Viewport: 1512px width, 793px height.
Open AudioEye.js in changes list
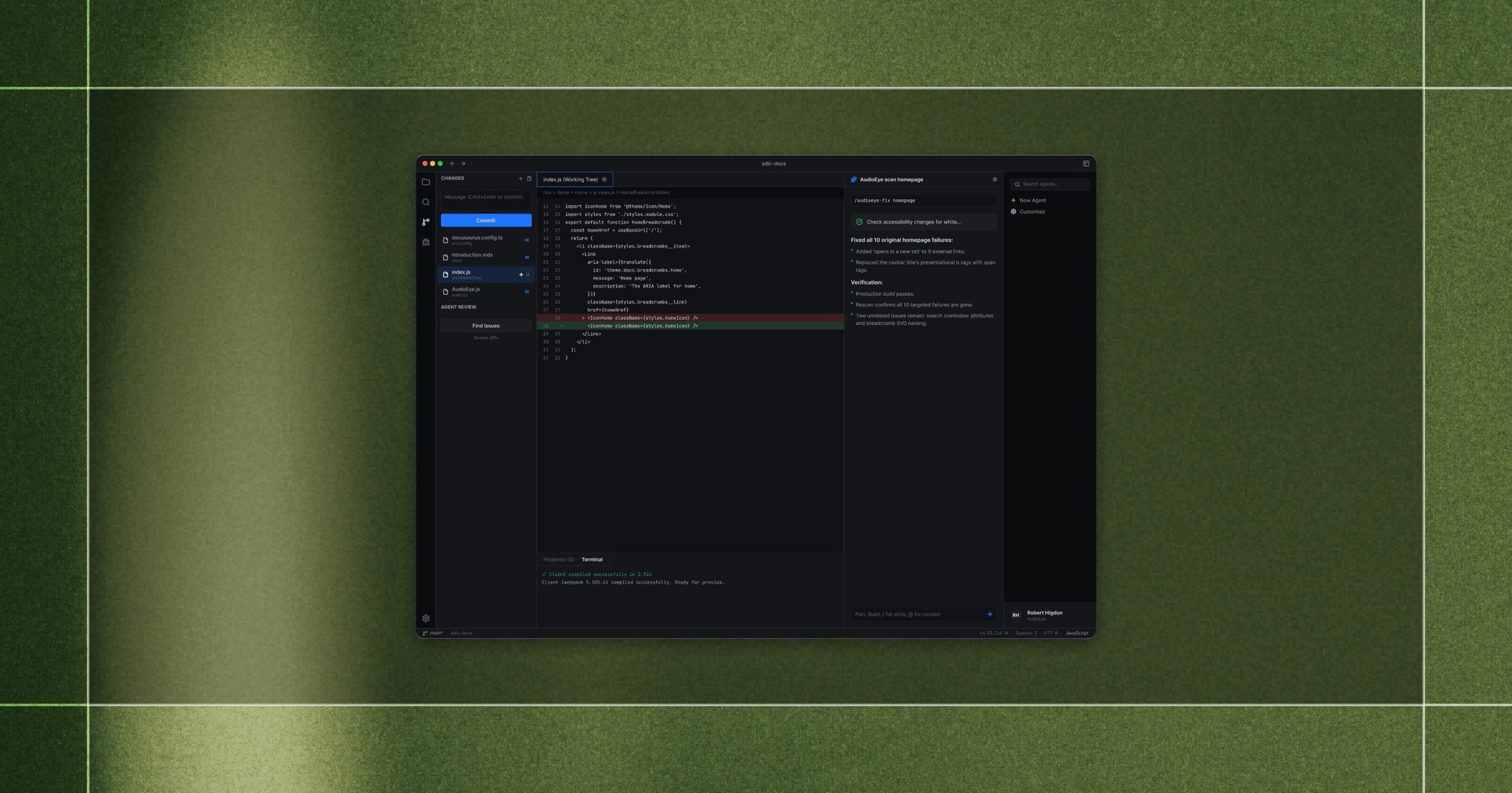pos(486,292)
